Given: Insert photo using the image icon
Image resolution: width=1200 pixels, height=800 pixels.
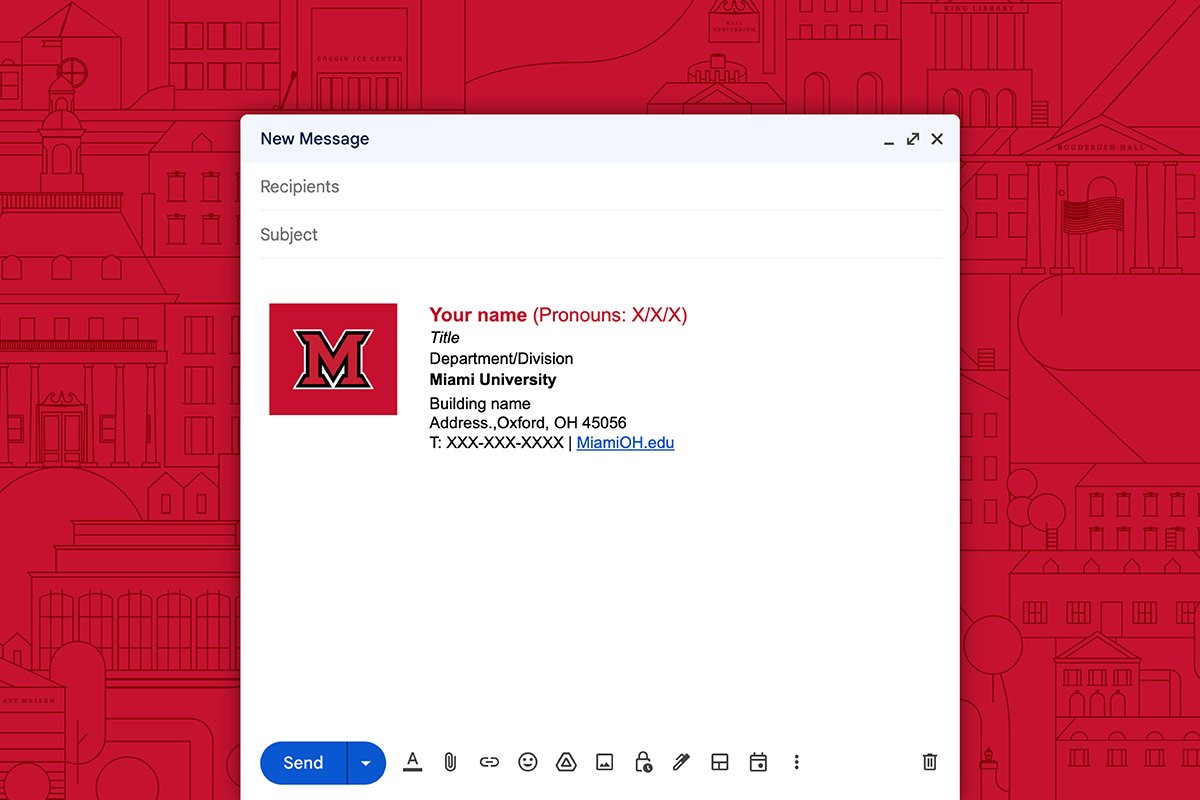Looking at the screenshot, I should (604, 762).
